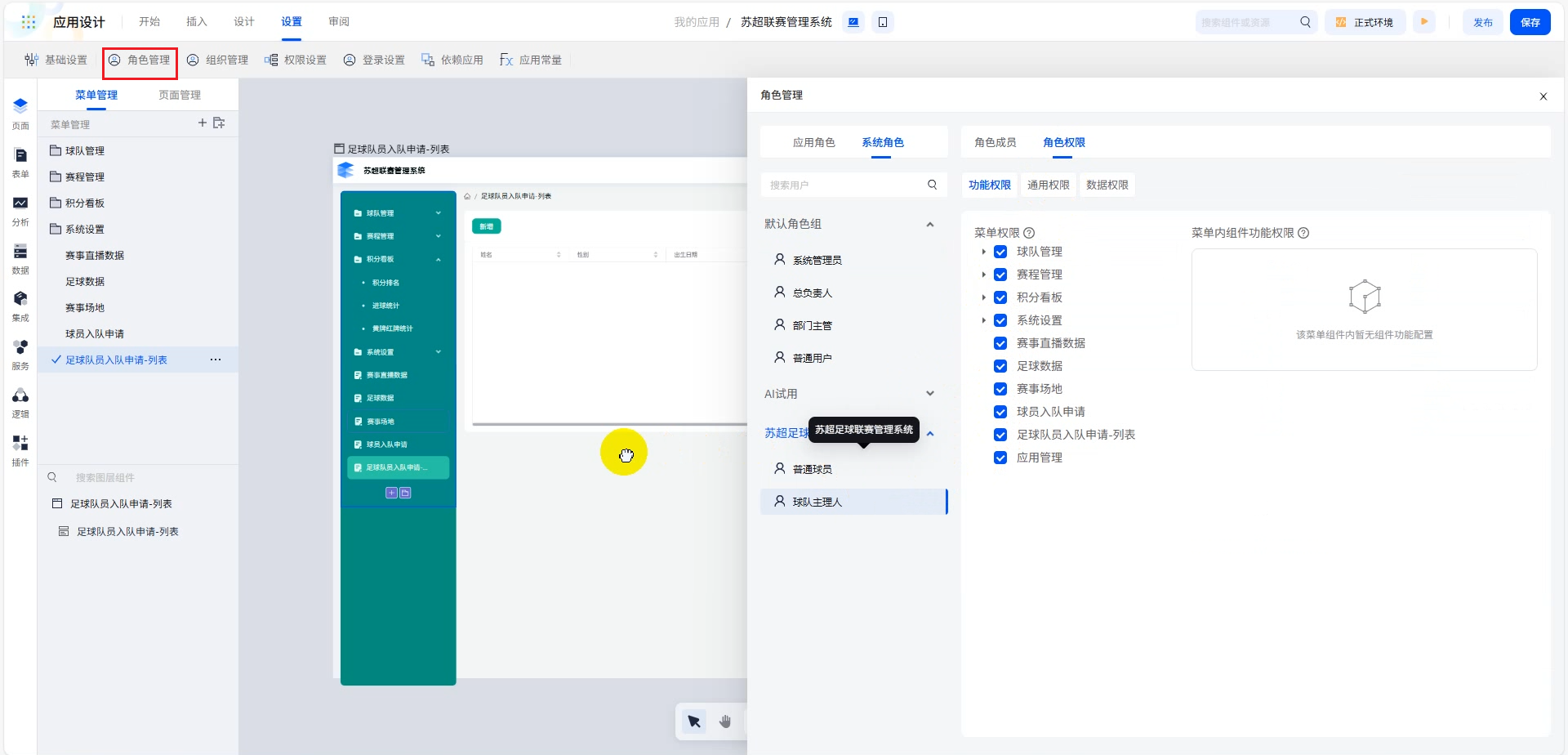Focus the 搜索图层组件 search field
Image resolution: width=1568 pixels, height=755 pixels.
click(x=139, y=477)
